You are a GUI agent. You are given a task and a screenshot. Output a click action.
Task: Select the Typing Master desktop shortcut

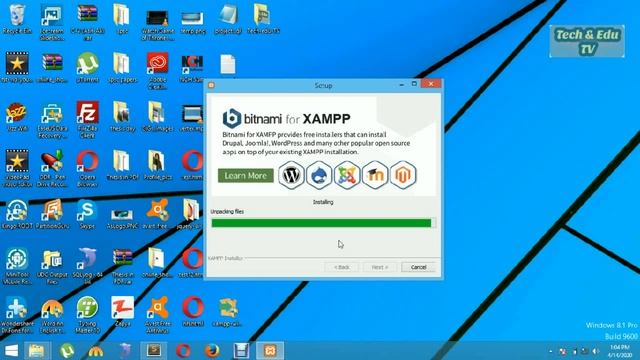87,314
